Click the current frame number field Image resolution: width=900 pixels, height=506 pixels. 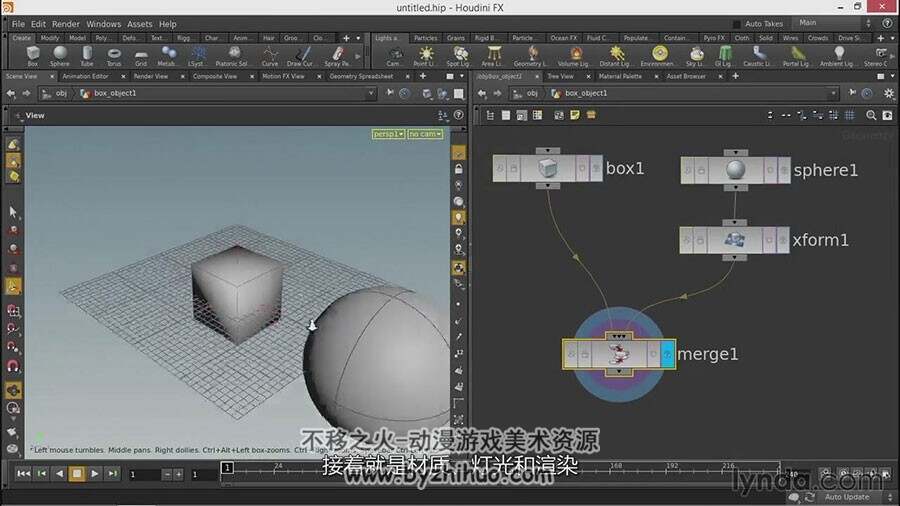143,474
